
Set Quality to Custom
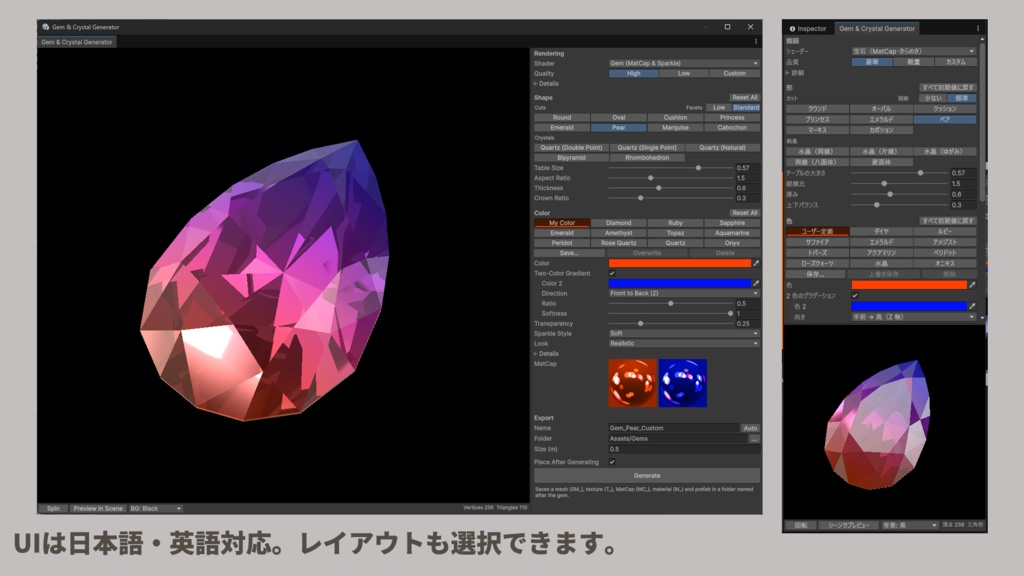[x=734, y=74]
